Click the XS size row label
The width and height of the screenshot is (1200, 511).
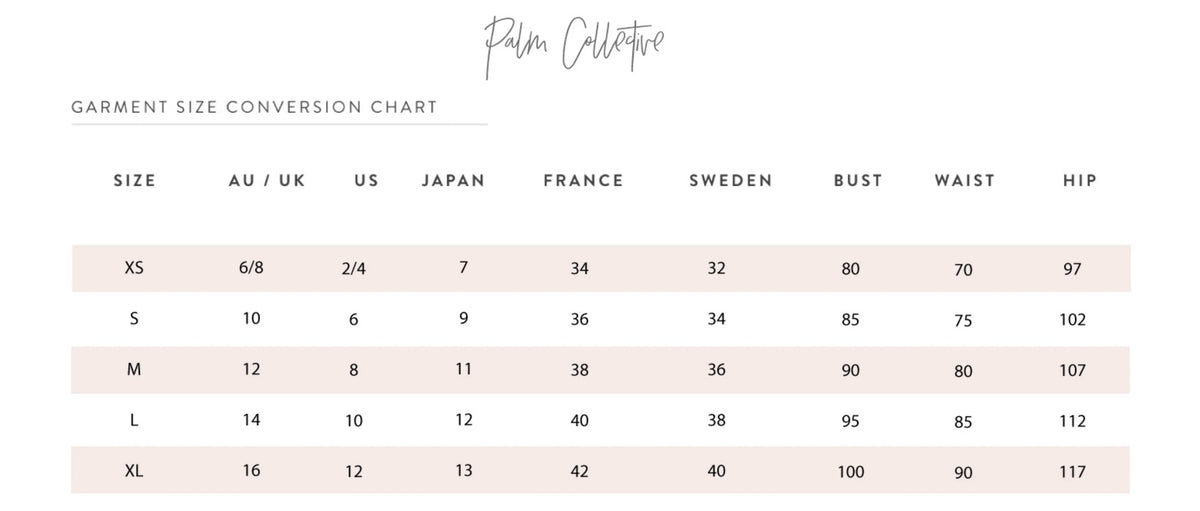point(134,268)
